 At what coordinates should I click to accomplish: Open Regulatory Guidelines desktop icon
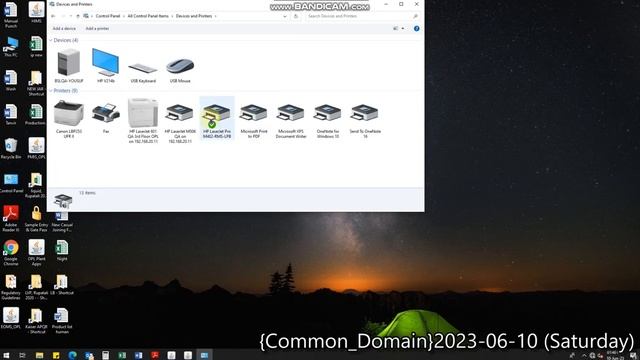point(11,287)
